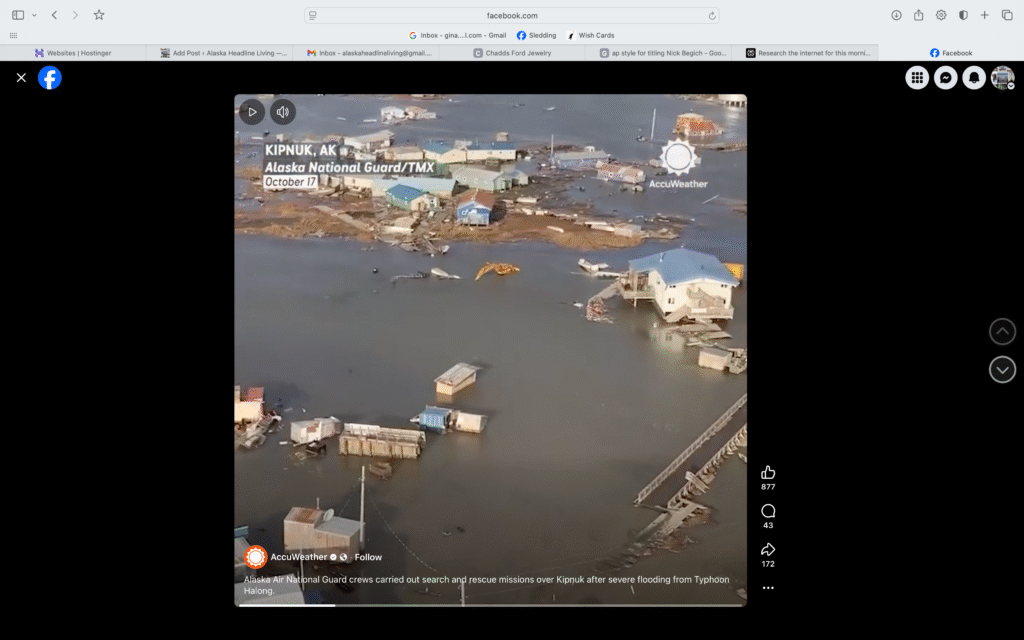Open the comments bubble icon

coord(768,511)
